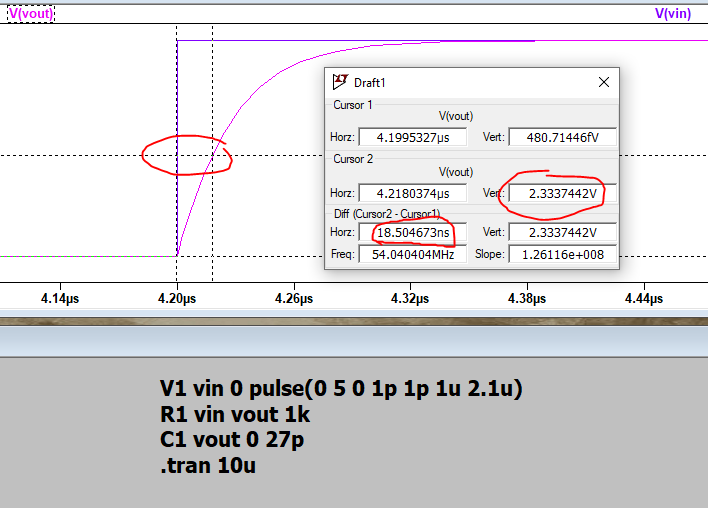Select Cursor 2 Horz value 4.2180374µs
708x508 pixels.
413,193
